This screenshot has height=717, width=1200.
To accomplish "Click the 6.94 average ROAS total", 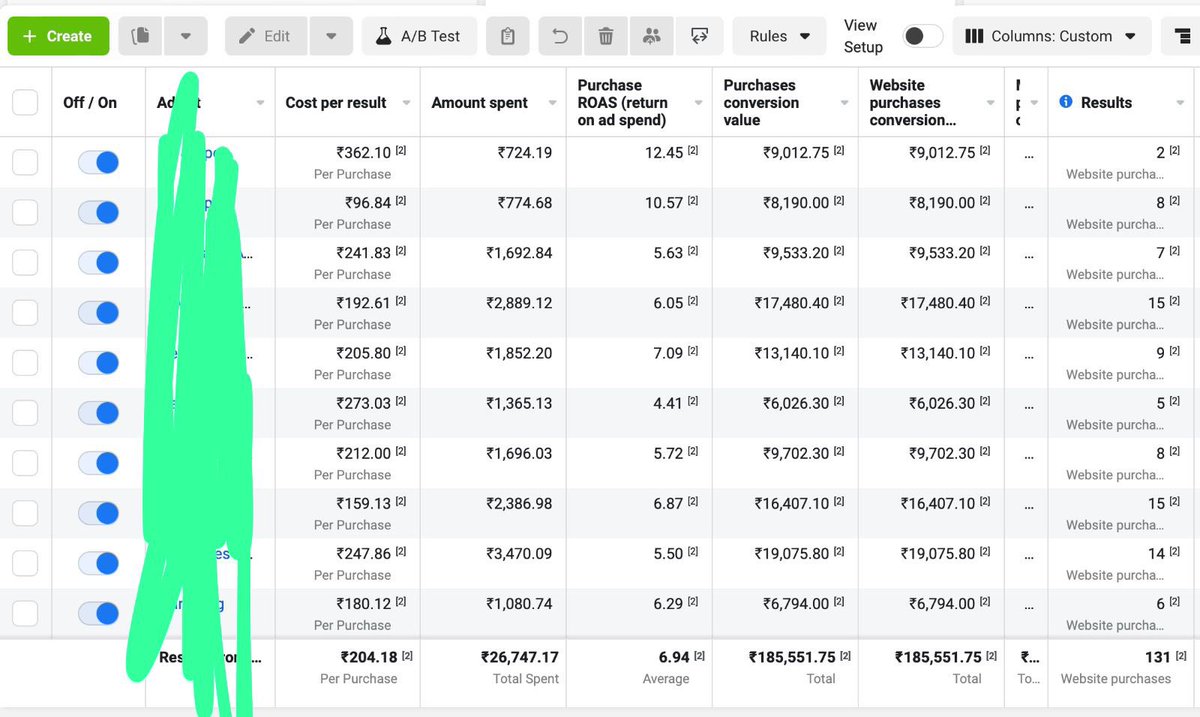I will point(673,657).
